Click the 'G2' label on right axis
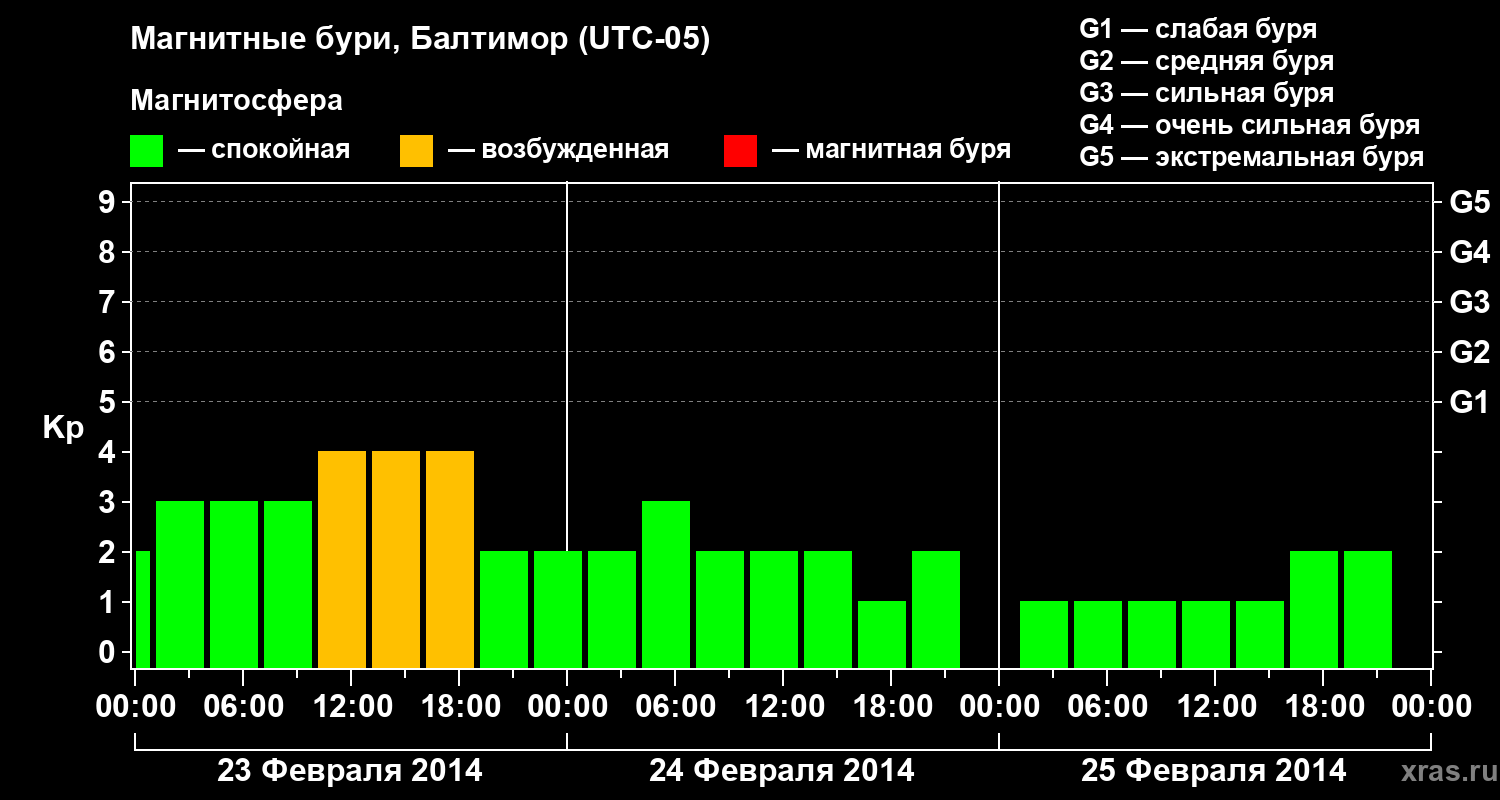The image size is (1500, 800). click(1470, 352)
